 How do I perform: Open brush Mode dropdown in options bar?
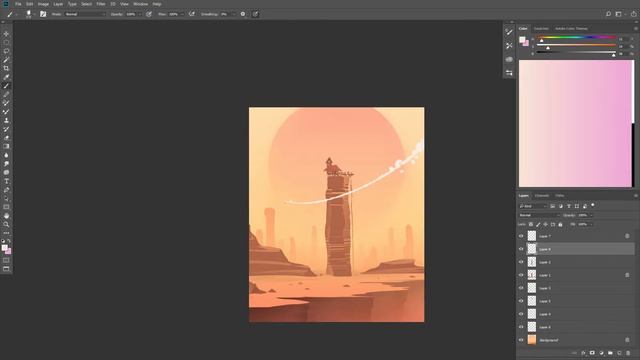click(85, 14)
